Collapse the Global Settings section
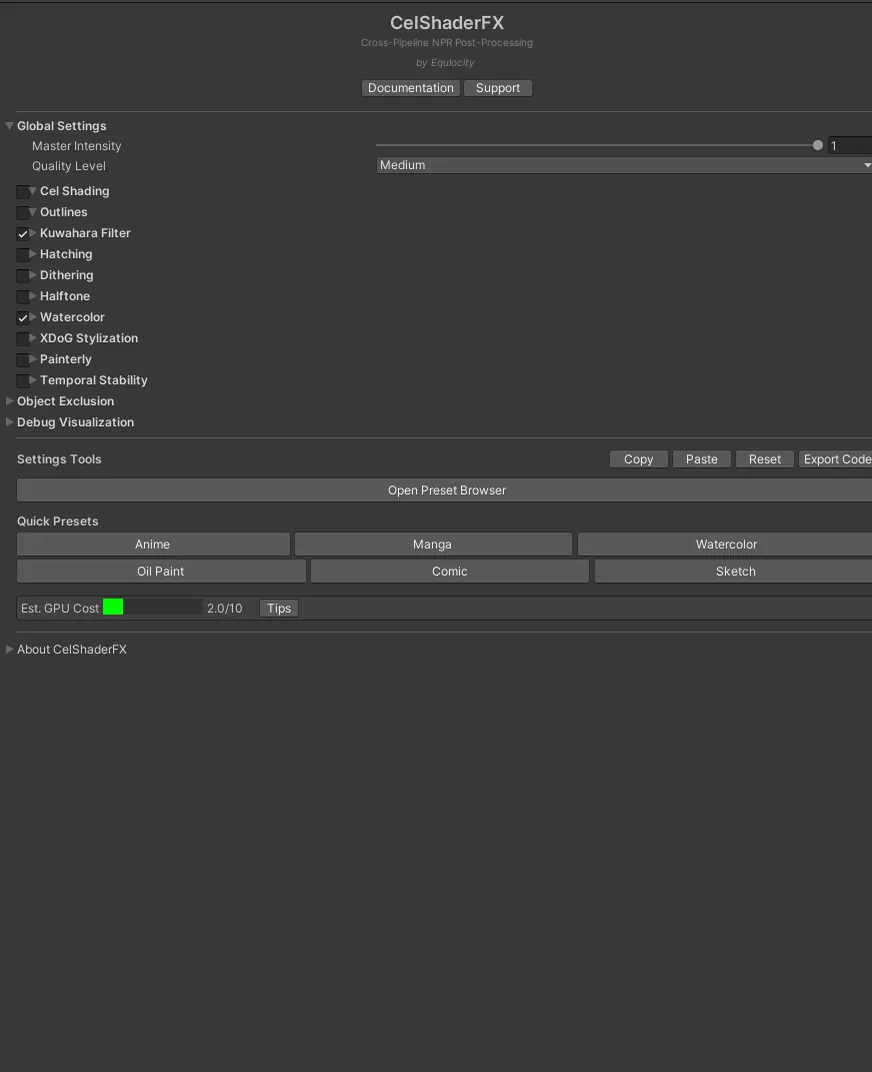872x1072 pixels. pyautogui.click(x=10, y=126)
